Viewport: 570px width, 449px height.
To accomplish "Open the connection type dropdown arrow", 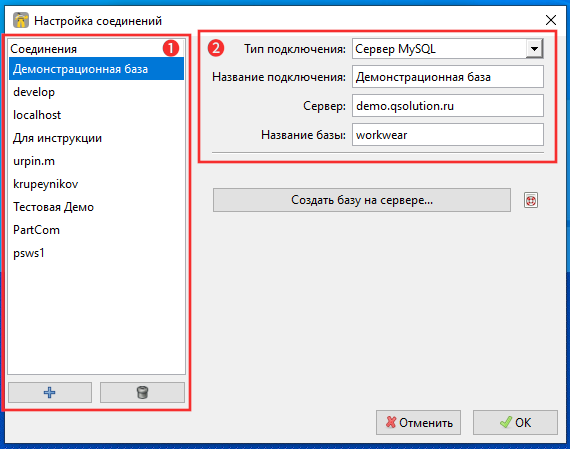I will pyautogui.click(x=534, y=48).
